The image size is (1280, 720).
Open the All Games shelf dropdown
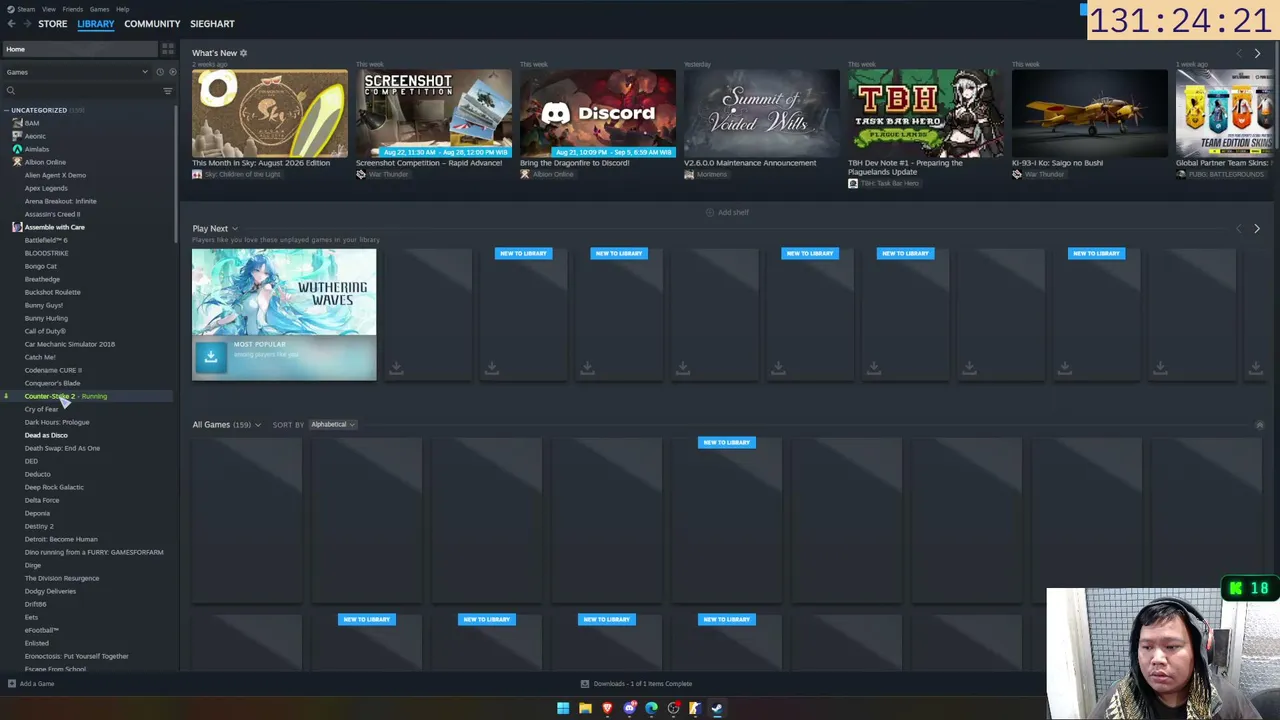[x=258, y=425]
